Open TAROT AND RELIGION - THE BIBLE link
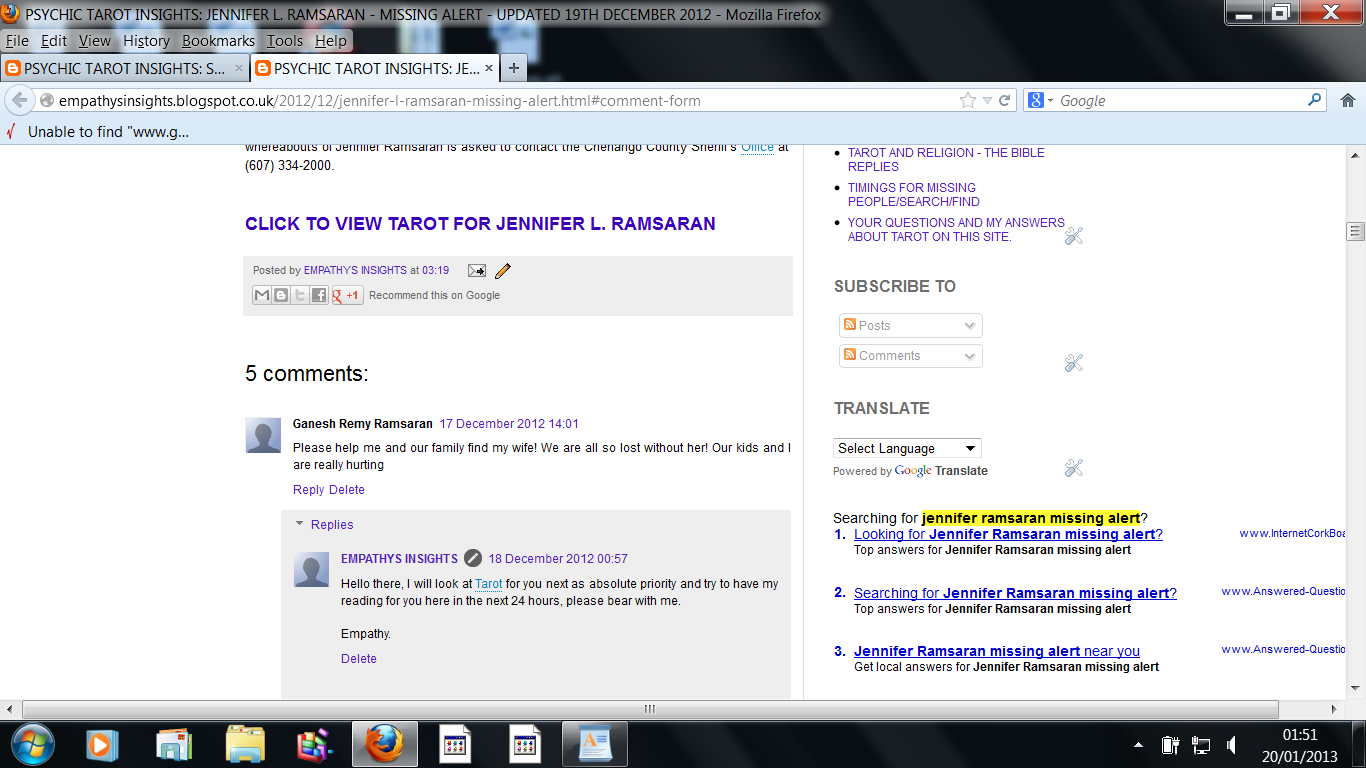The height and width of the screenshot is (768, 1366). pos(946,160)
